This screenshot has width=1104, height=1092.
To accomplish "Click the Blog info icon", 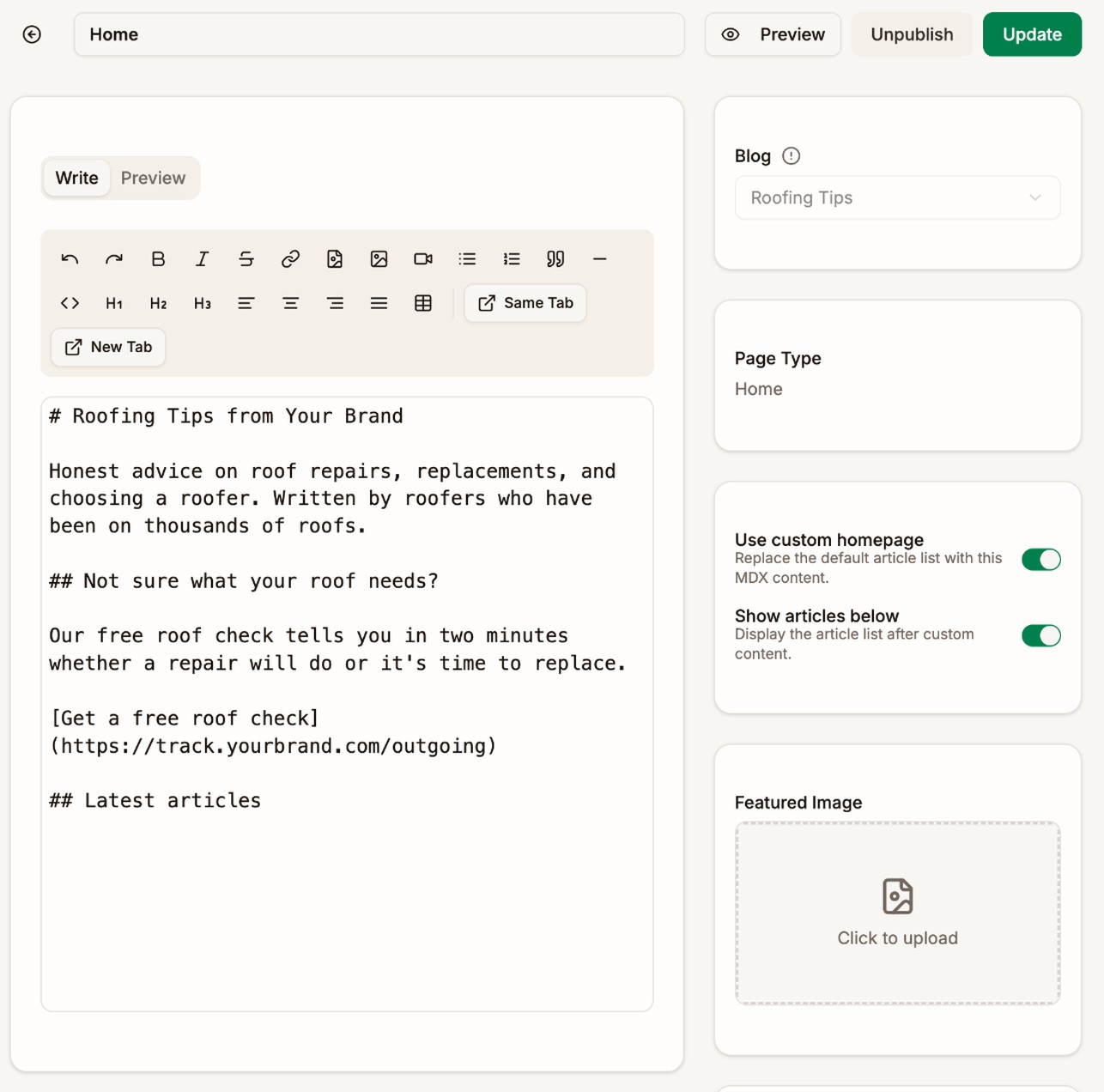I will point(792,155).
